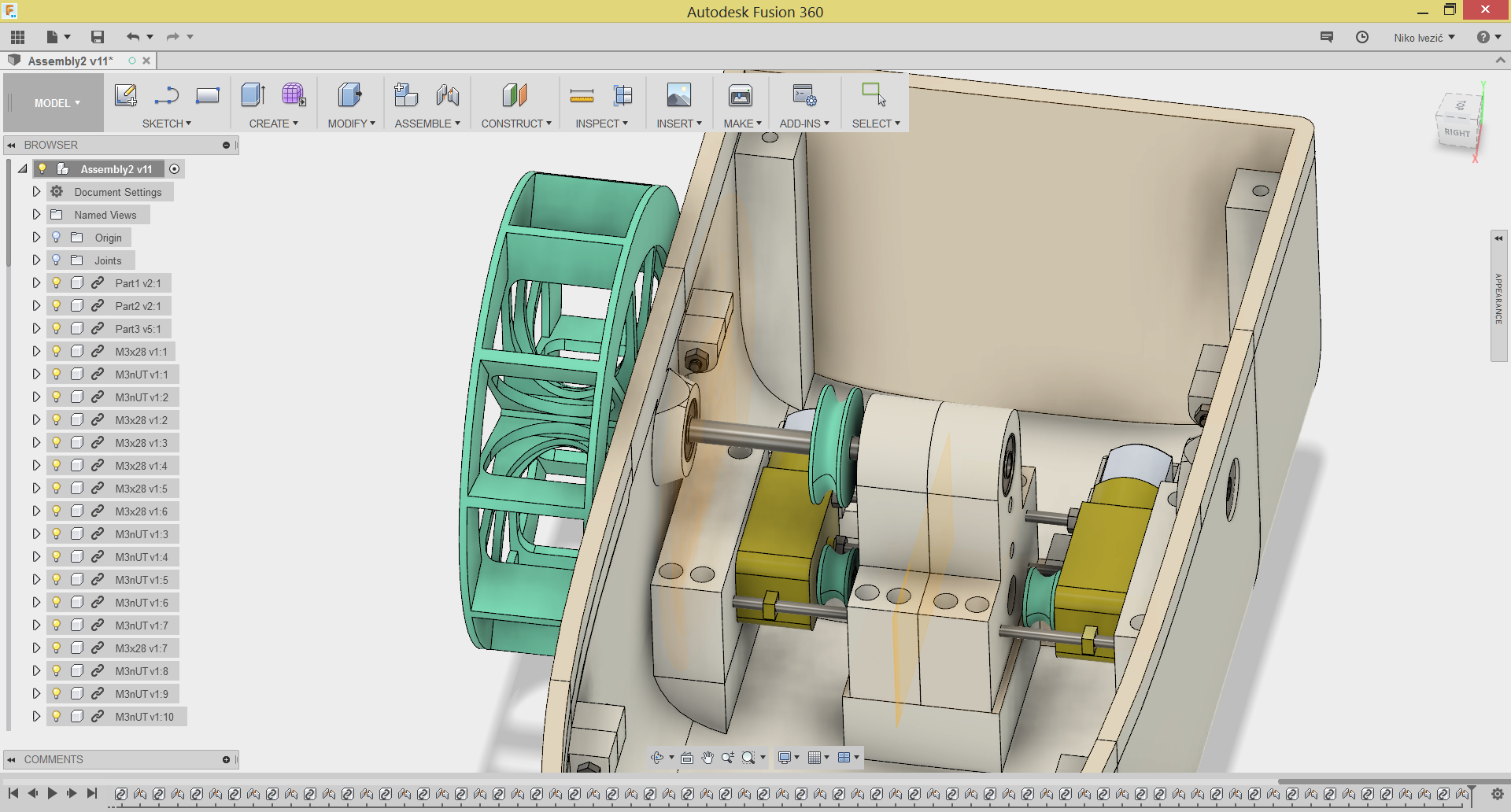Redo the last action
This screenshot has height=812, width=1511.
[173, 37]
